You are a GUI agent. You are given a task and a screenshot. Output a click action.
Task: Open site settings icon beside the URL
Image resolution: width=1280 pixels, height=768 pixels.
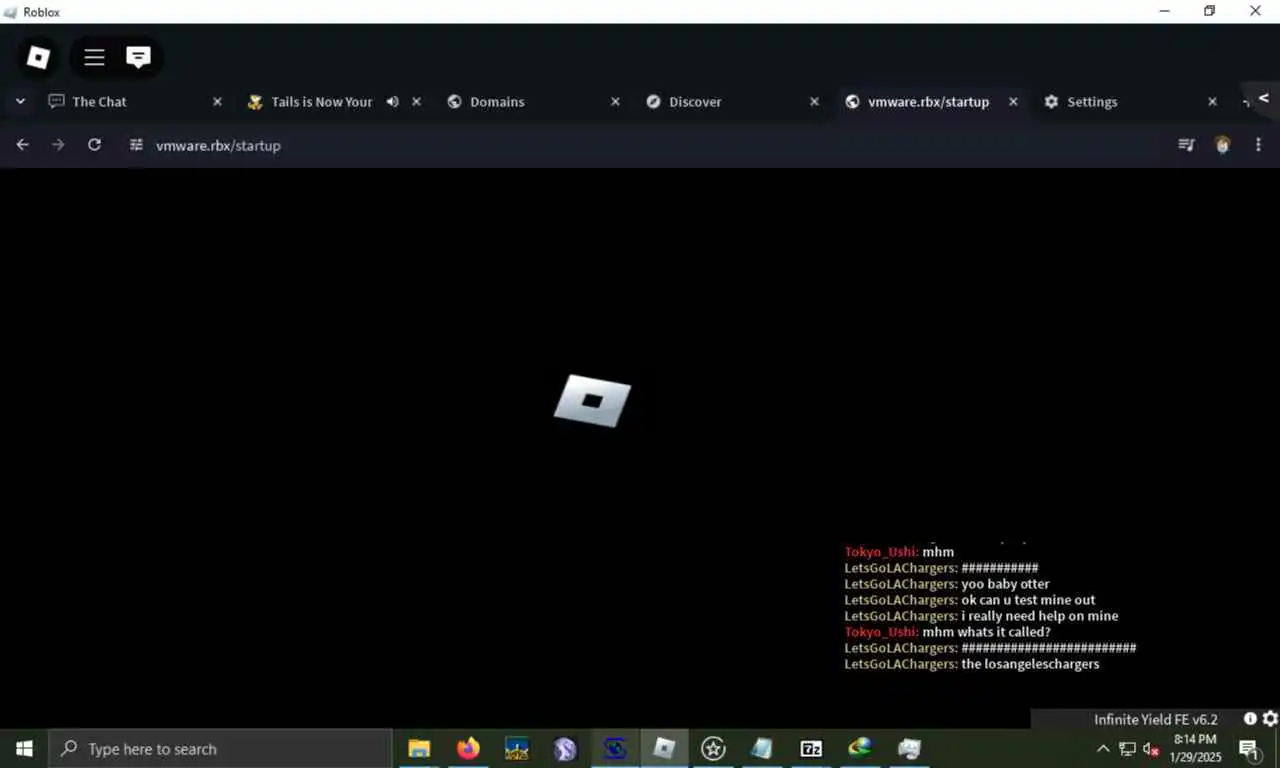coord(137,145)
